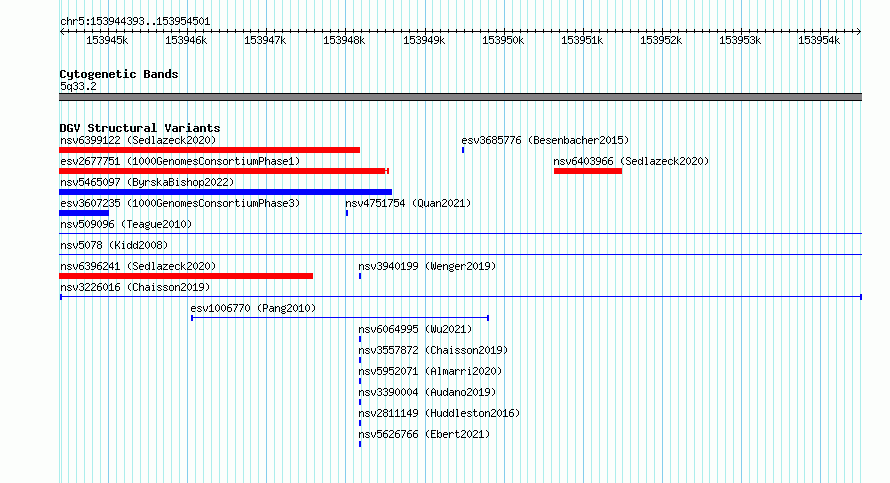Image resolution: width=890 pixels, height=483 pixels.
Task: Open nsv3390004 (Audano2019) label
Action: tap(427, 392)
